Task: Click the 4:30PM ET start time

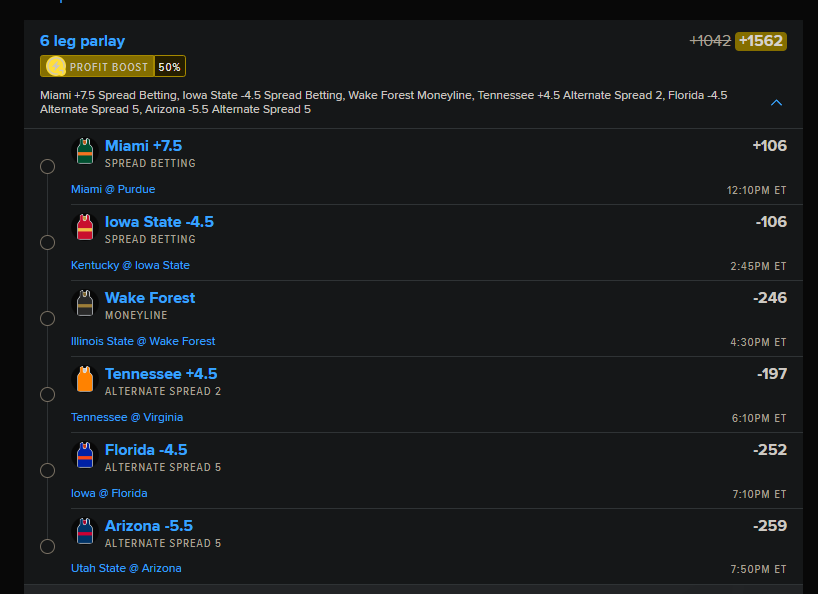Action: (x=758, y=343)
